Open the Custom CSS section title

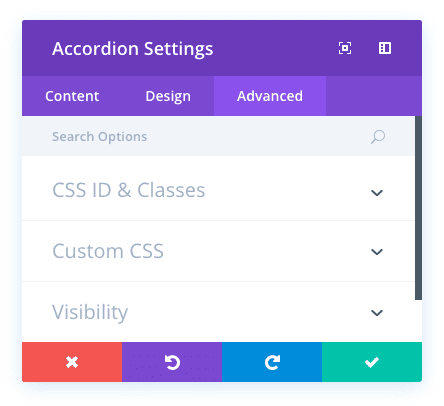pos(108,251)
